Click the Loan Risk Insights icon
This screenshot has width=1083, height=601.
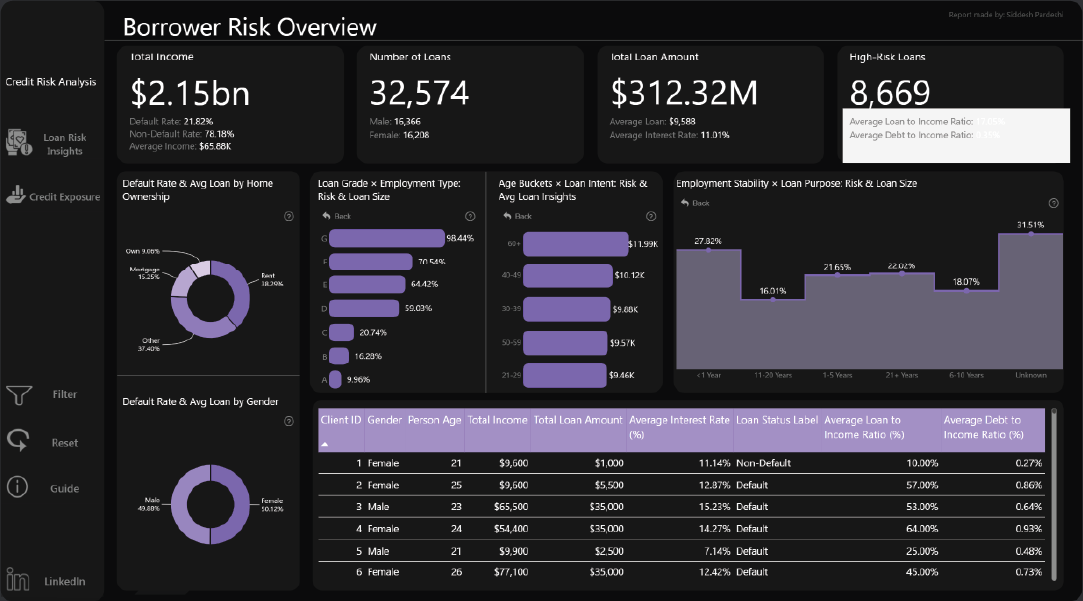17,143
